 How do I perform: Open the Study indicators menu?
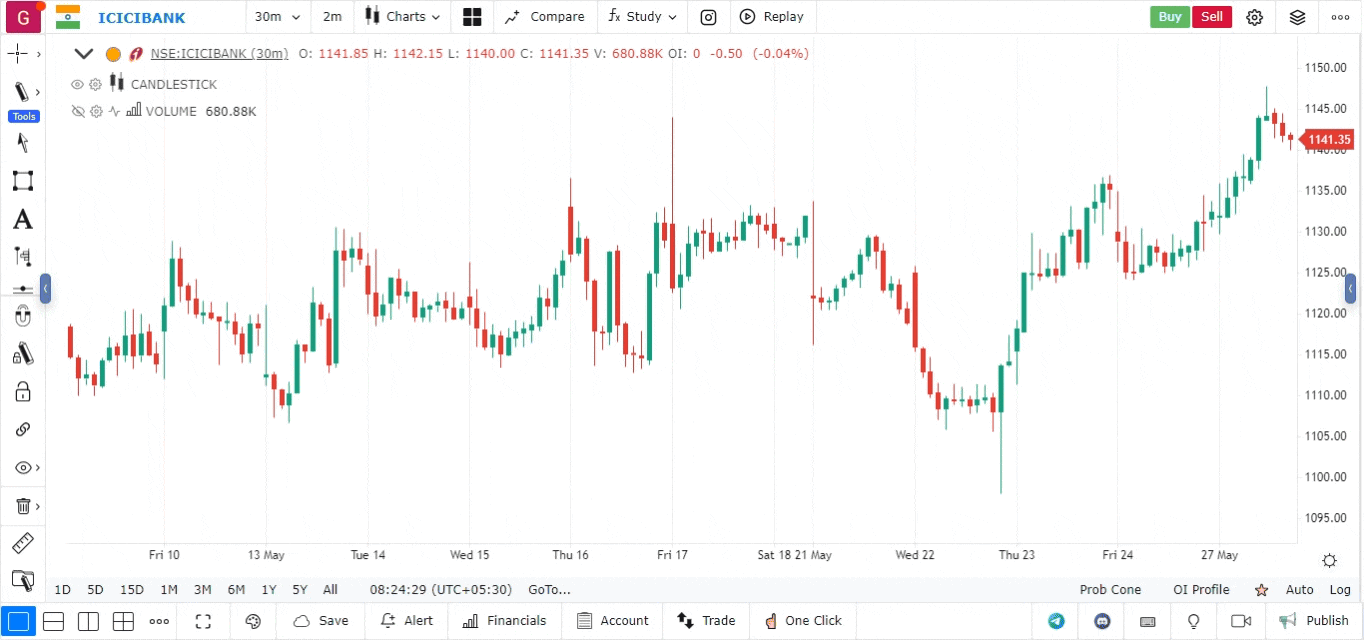click(x=642, y=17)
